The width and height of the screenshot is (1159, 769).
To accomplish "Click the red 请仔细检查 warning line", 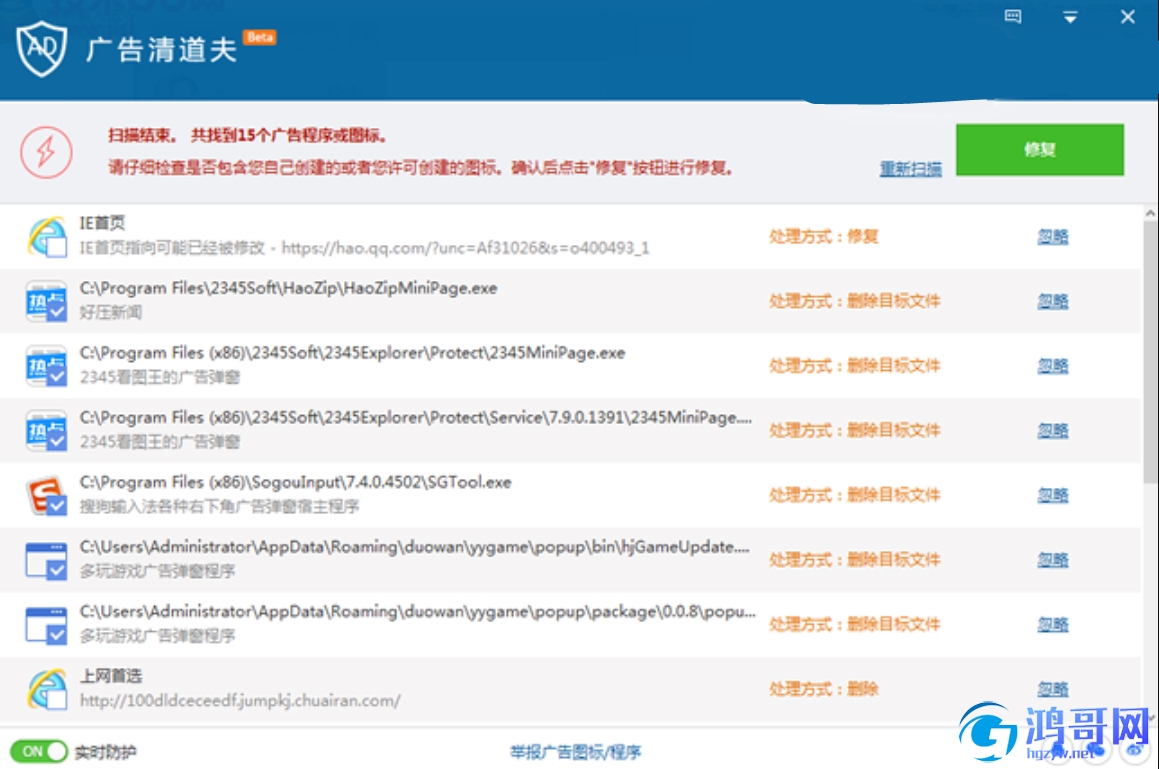I will point(421,168).
